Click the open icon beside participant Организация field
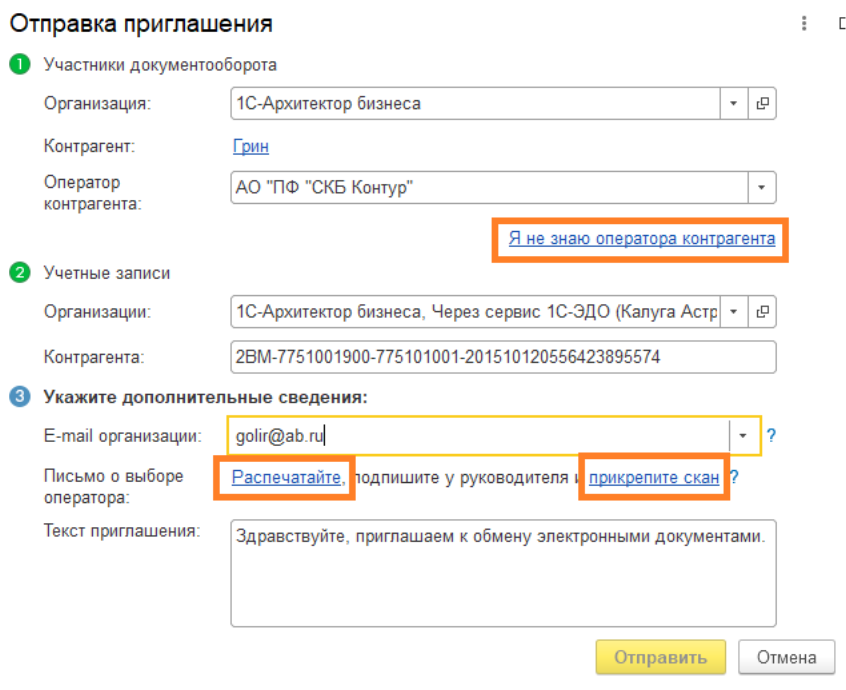Image resolution: width=846 pixels, height=690 pixels. tap(762, 103)
